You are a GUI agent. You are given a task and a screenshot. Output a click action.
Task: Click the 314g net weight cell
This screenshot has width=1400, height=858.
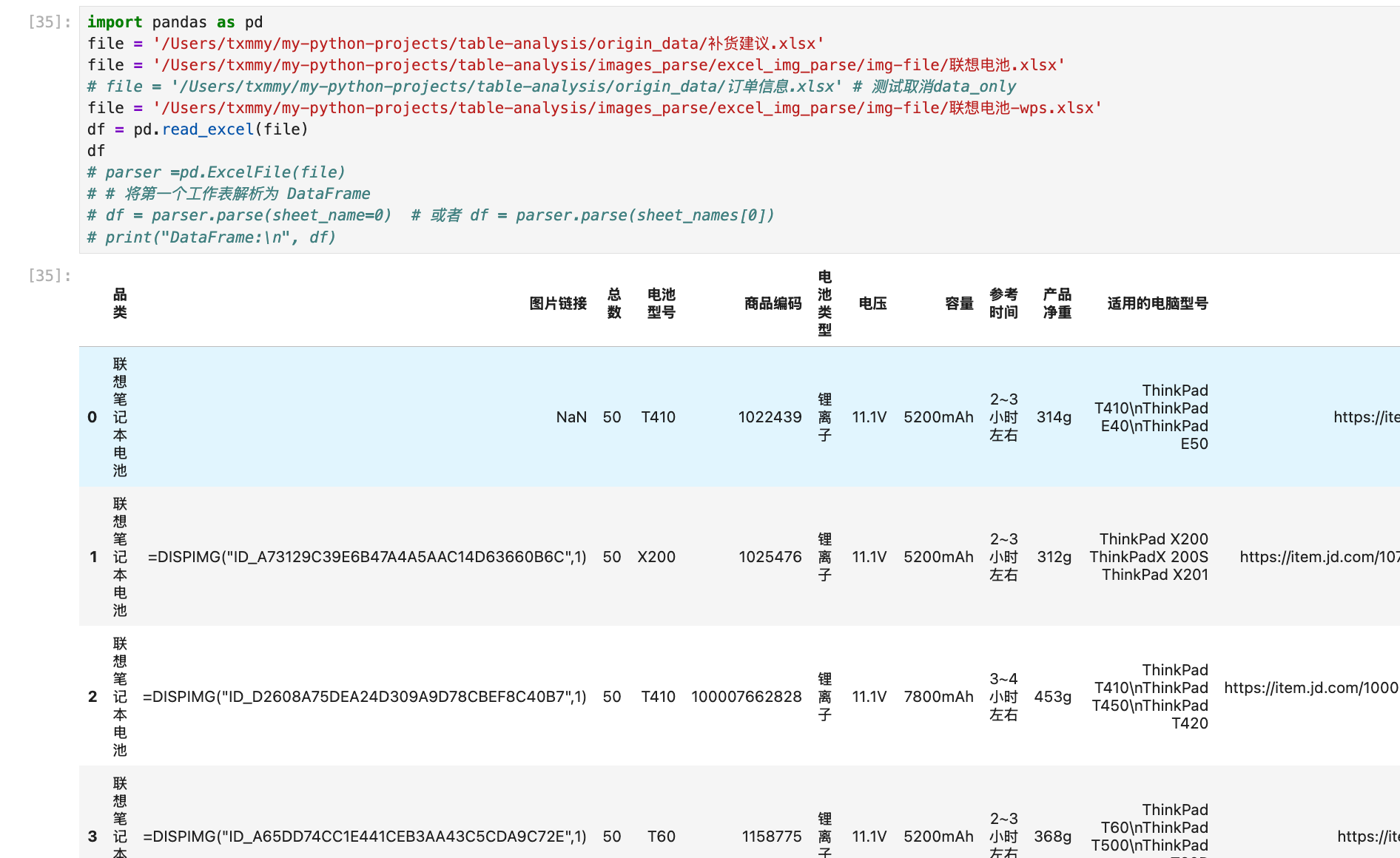(x=1054, y=417)
